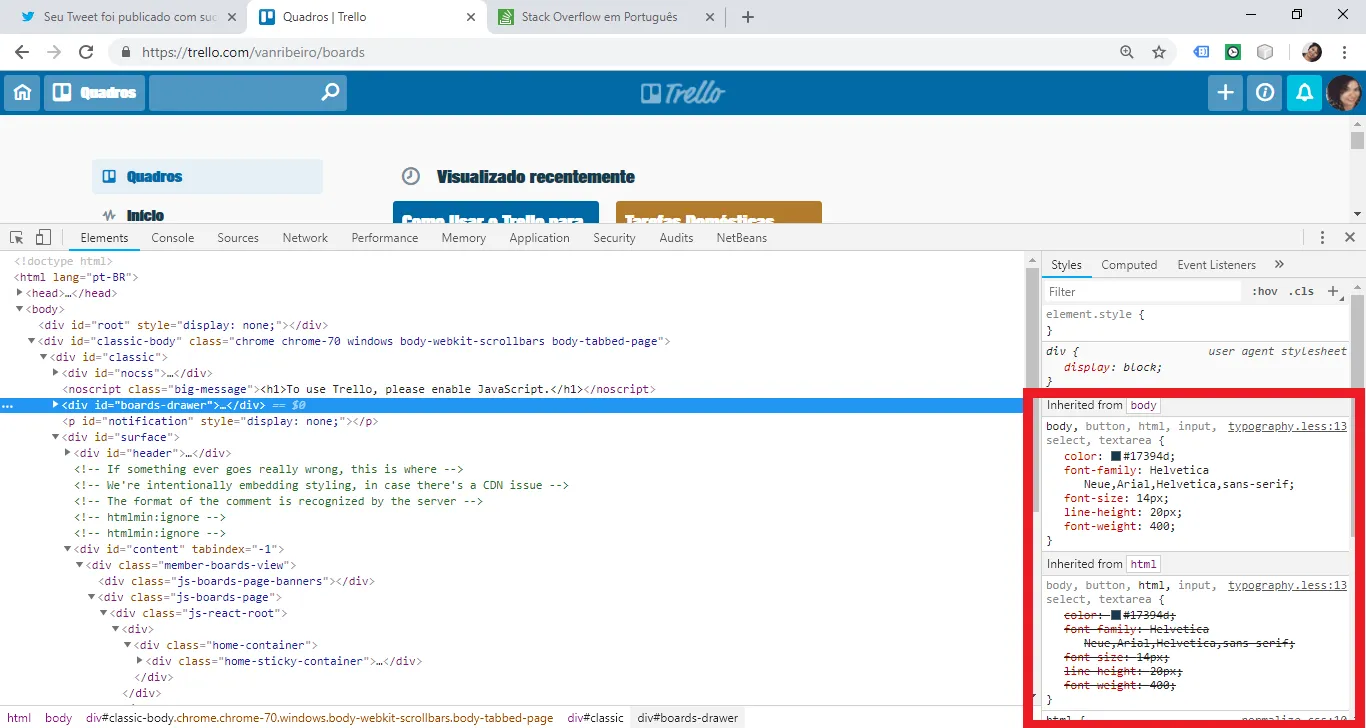This screenshot has height=728, width=1366.
Task: Bookmark this page with star icon
Action: (x=1159, y=52)
